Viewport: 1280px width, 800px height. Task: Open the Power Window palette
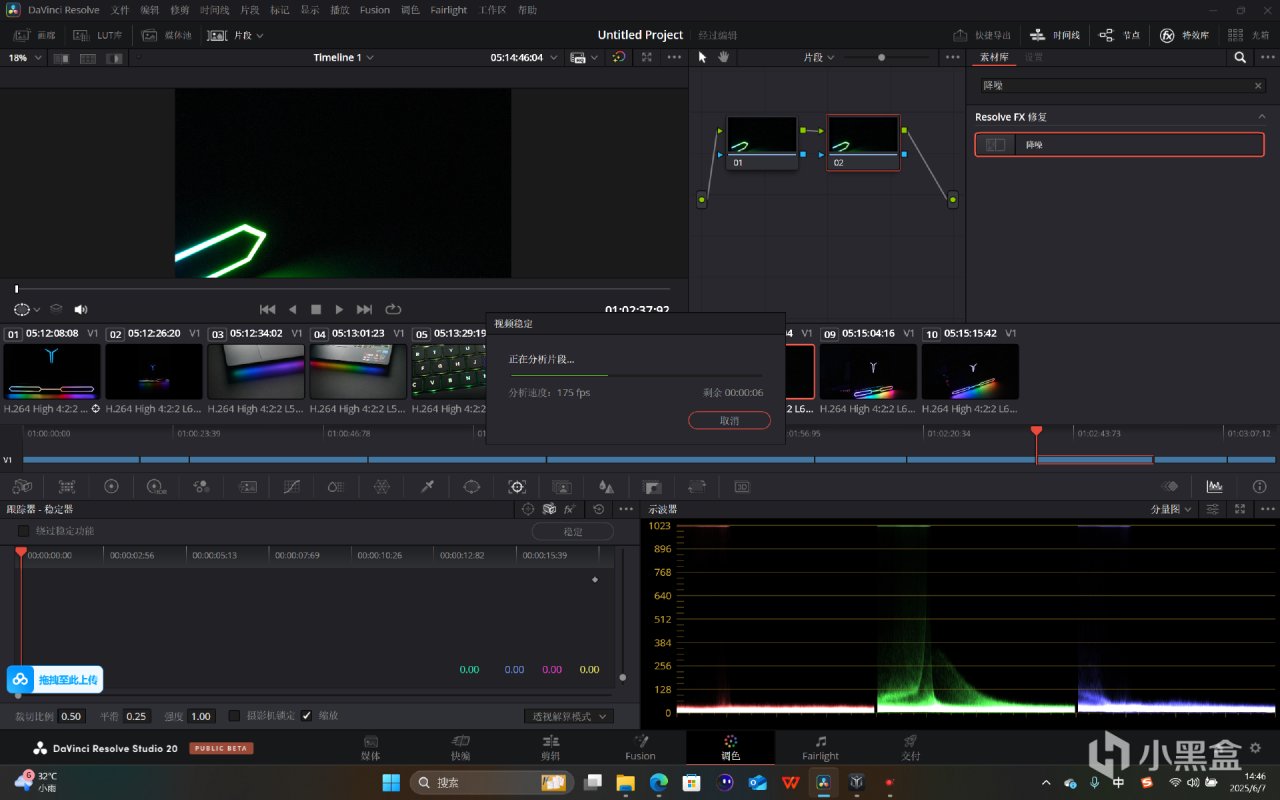click(472, 487)
